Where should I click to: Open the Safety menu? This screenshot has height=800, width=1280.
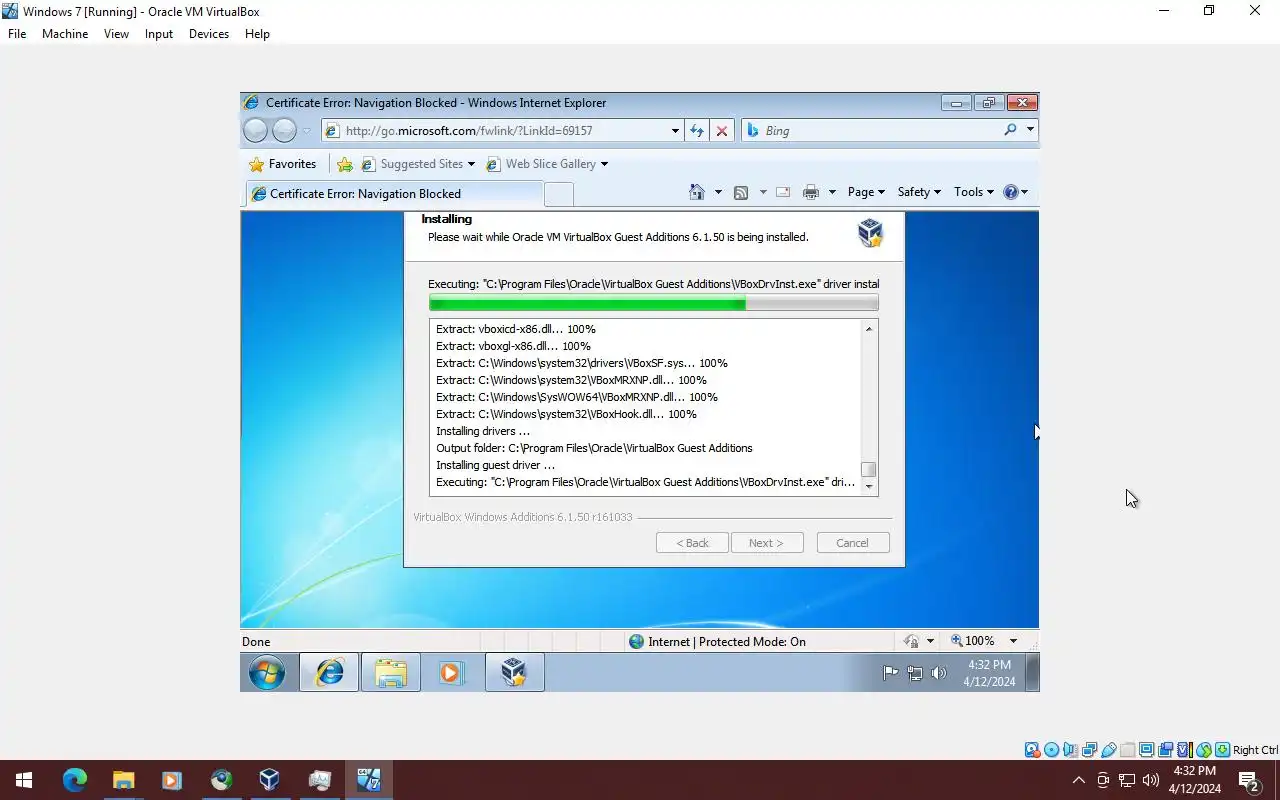point(919,192)
